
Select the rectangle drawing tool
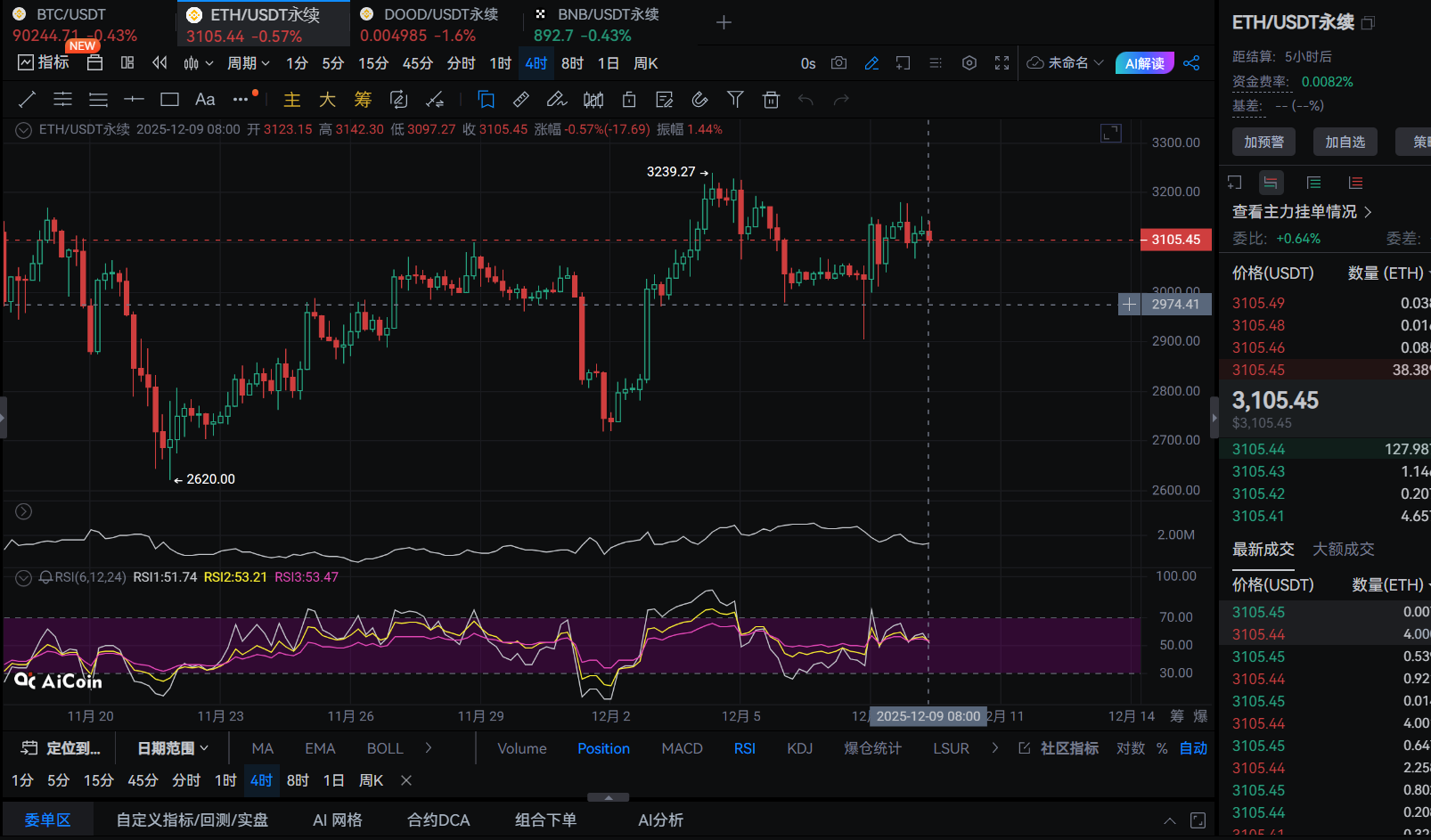click(169, 100)
